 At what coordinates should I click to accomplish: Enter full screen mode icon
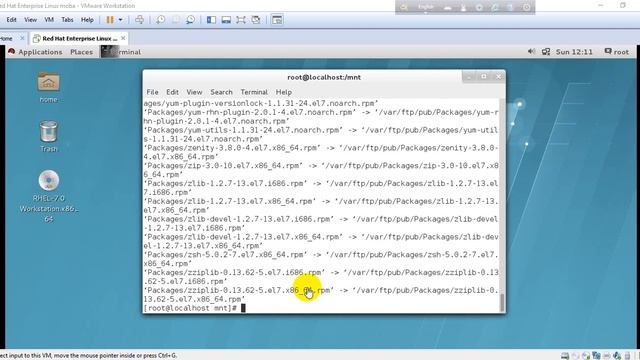click(241, 20)
